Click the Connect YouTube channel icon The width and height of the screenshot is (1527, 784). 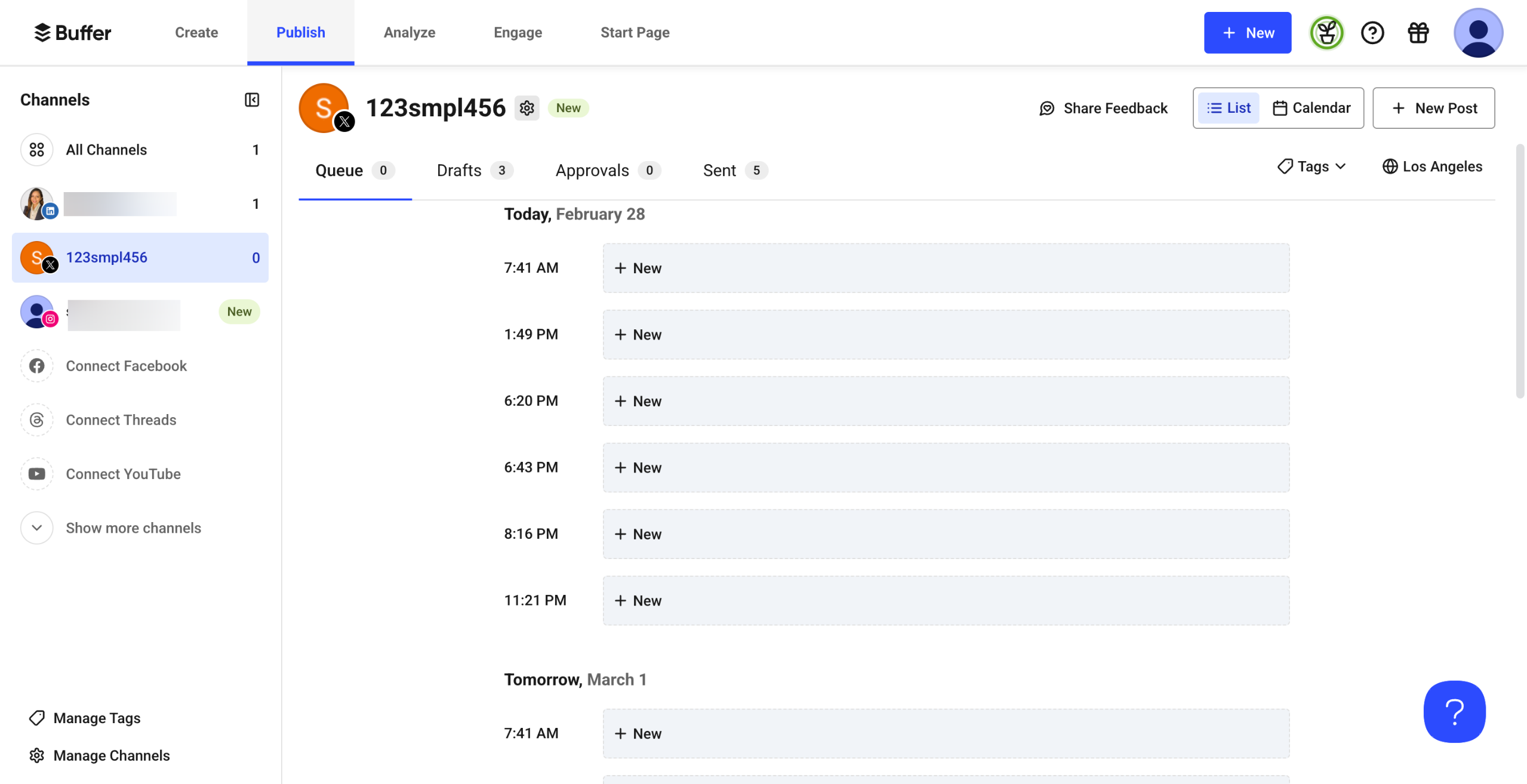point(37,474)
